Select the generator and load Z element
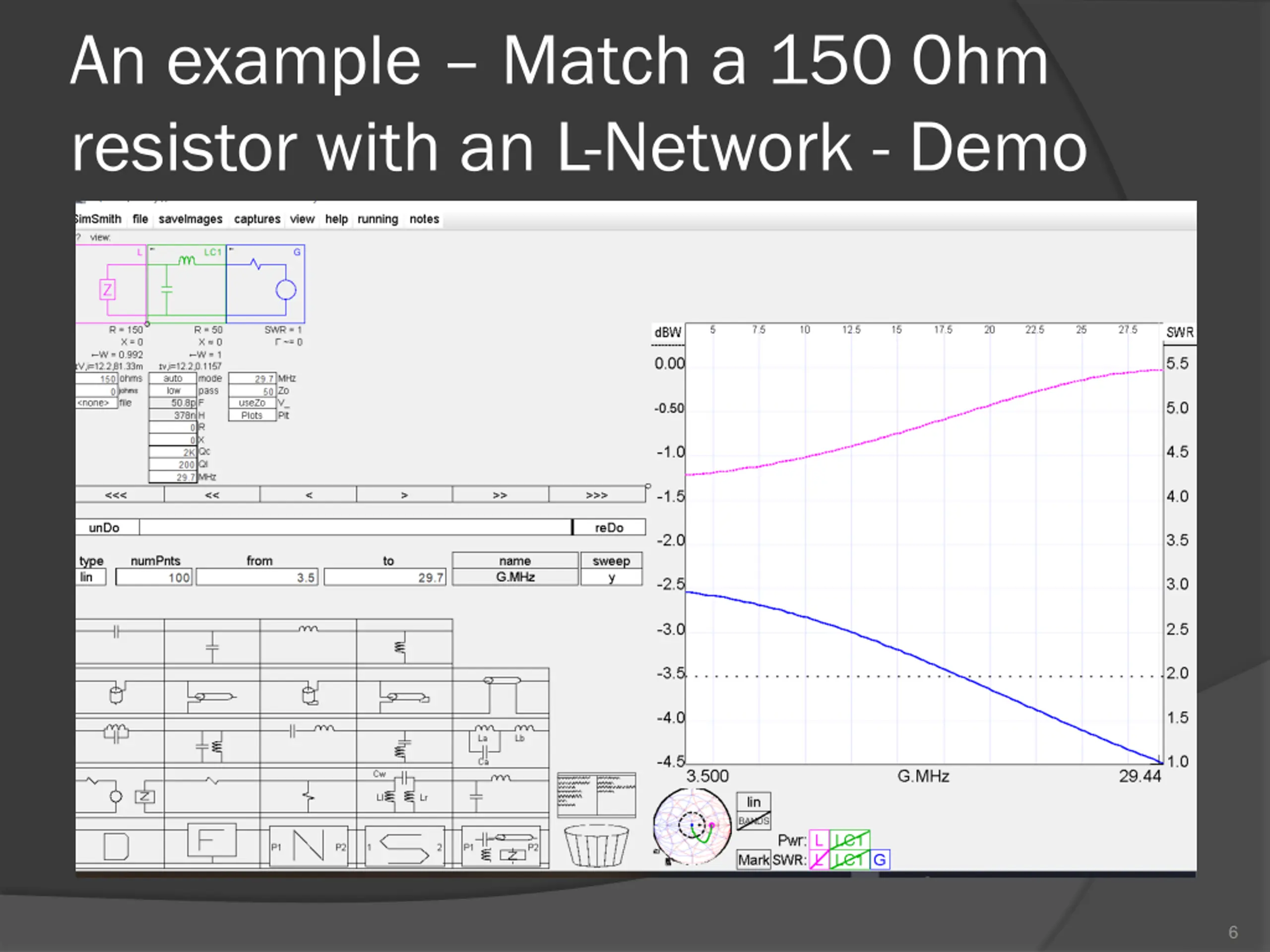This screenshot has height=952, width=1270. pyautogui.click(x=120, y=791)
